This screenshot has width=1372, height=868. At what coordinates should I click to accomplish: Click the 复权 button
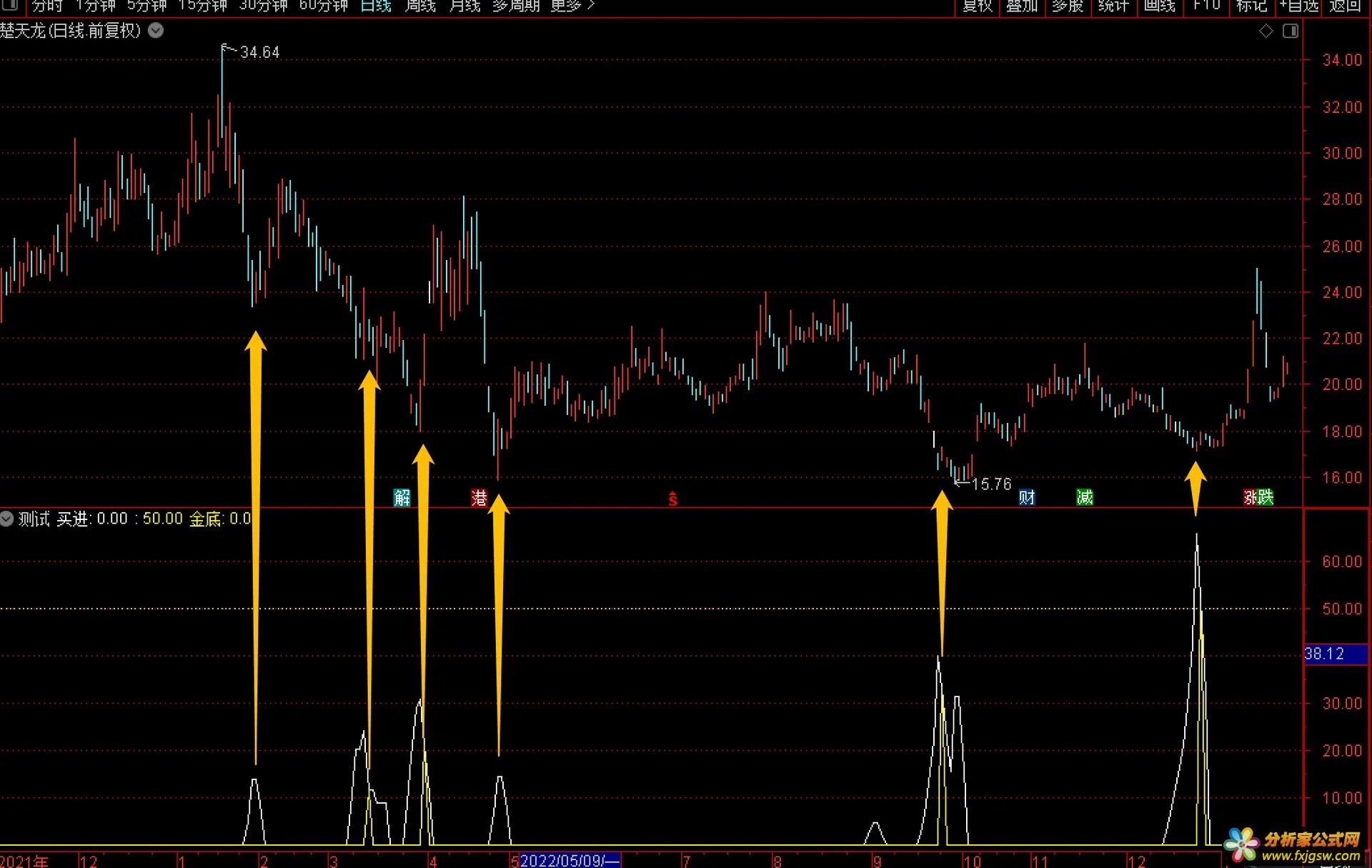977,6
